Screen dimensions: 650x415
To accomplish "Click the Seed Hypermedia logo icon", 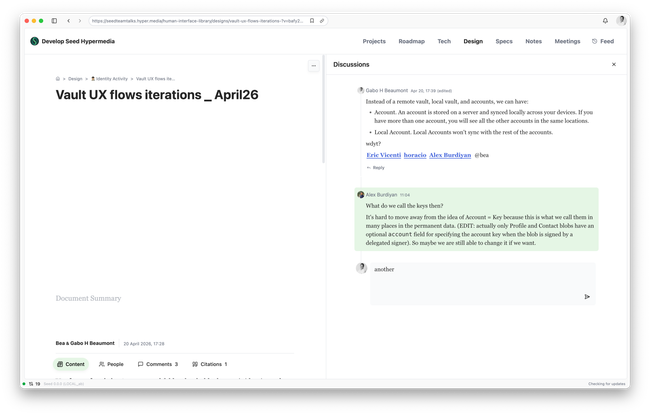I will click(x=34, y=42).
